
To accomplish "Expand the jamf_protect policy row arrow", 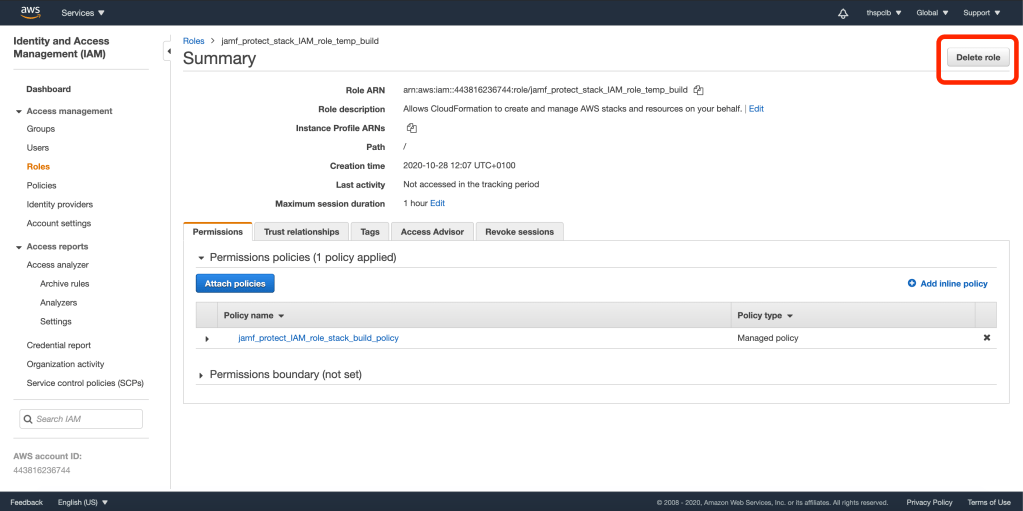I will tap(207, 339).
